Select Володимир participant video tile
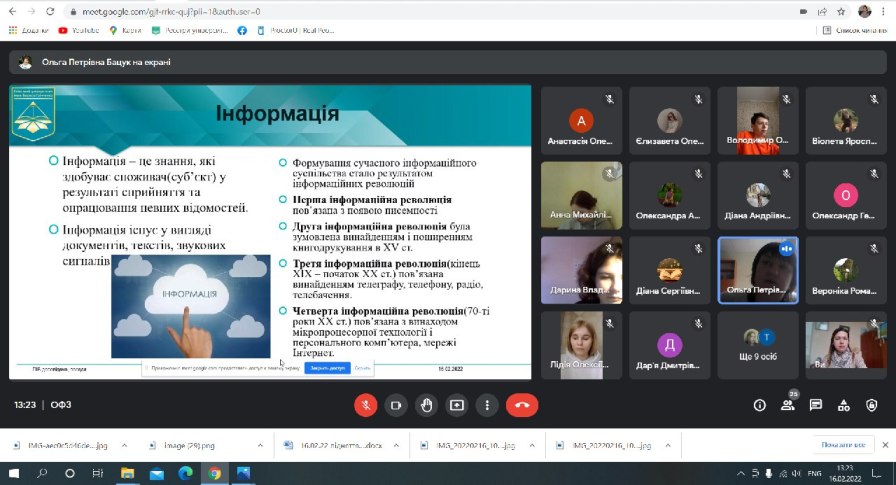Image resolution: width=896 pixels, height=485 pixels. pos(758,121)
